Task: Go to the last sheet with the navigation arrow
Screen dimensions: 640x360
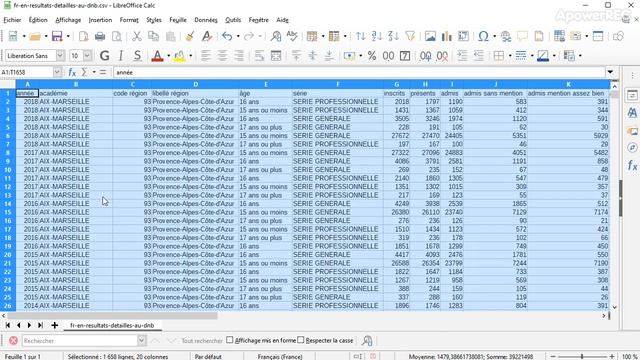Action: tap(40, 325)
